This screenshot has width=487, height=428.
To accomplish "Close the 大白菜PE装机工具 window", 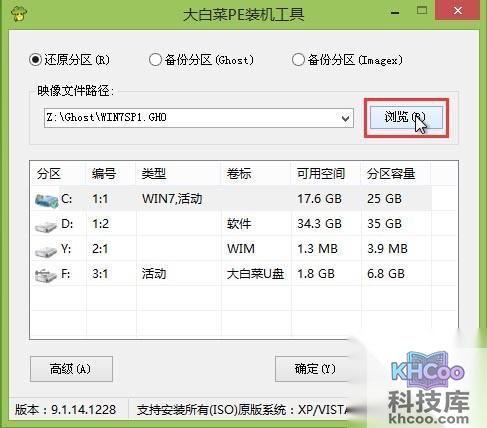I will [457, 11].
